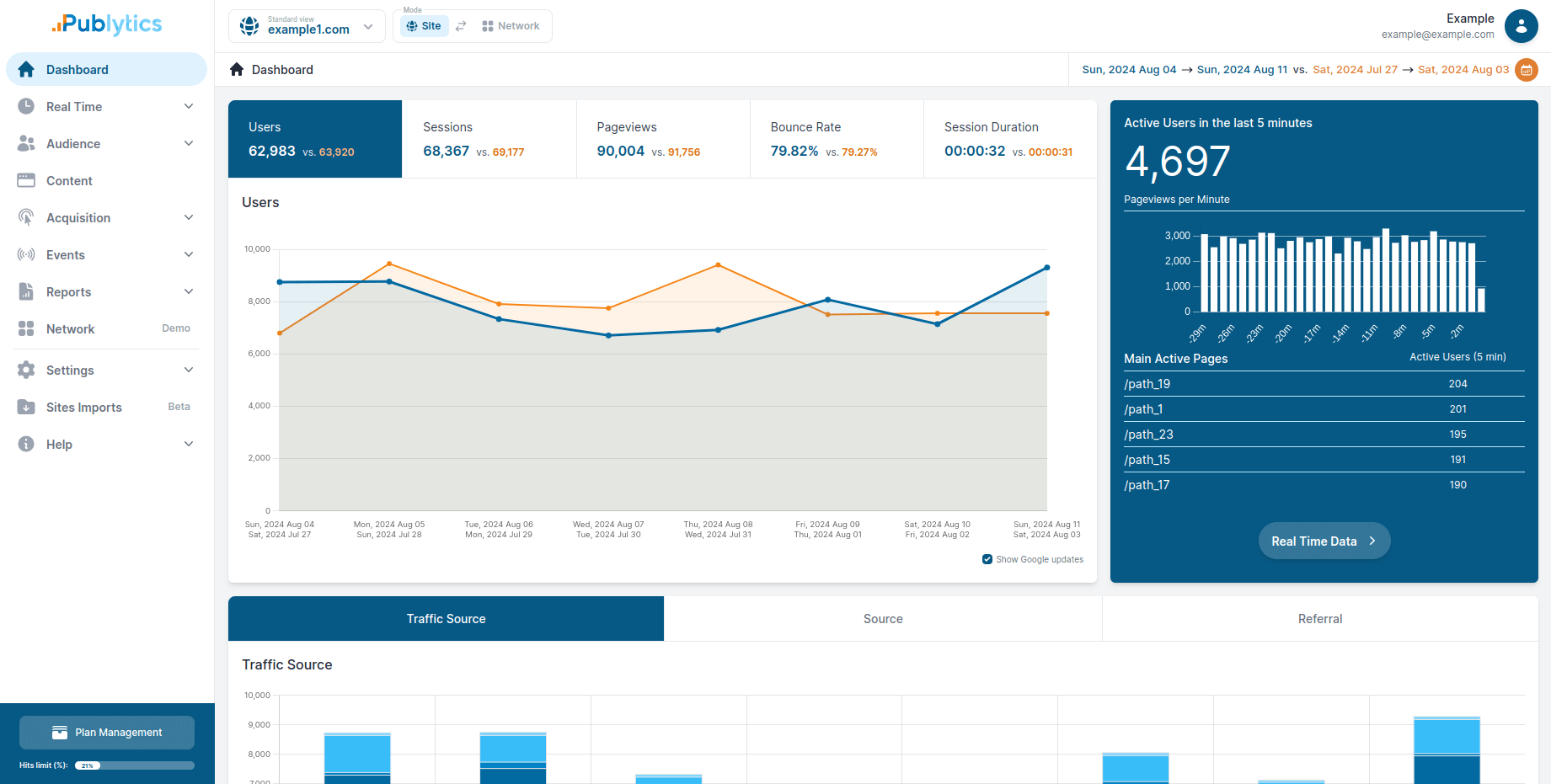The width and height of the screenshot is (1551, 784).
Task: Open Sites Imports in the sidebar
Action: pyautogui.click(x=106, y=408)
